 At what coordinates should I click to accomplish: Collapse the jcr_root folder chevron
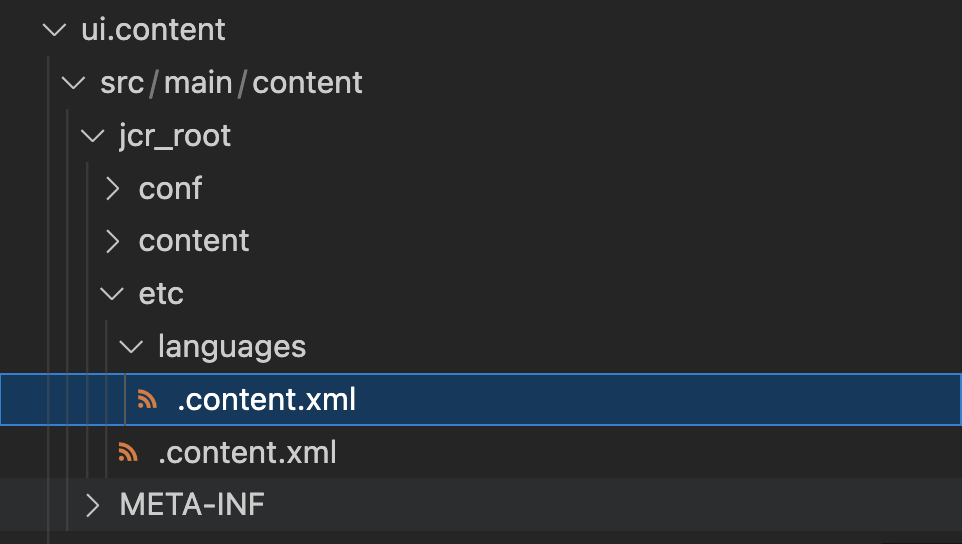(92, 136)
